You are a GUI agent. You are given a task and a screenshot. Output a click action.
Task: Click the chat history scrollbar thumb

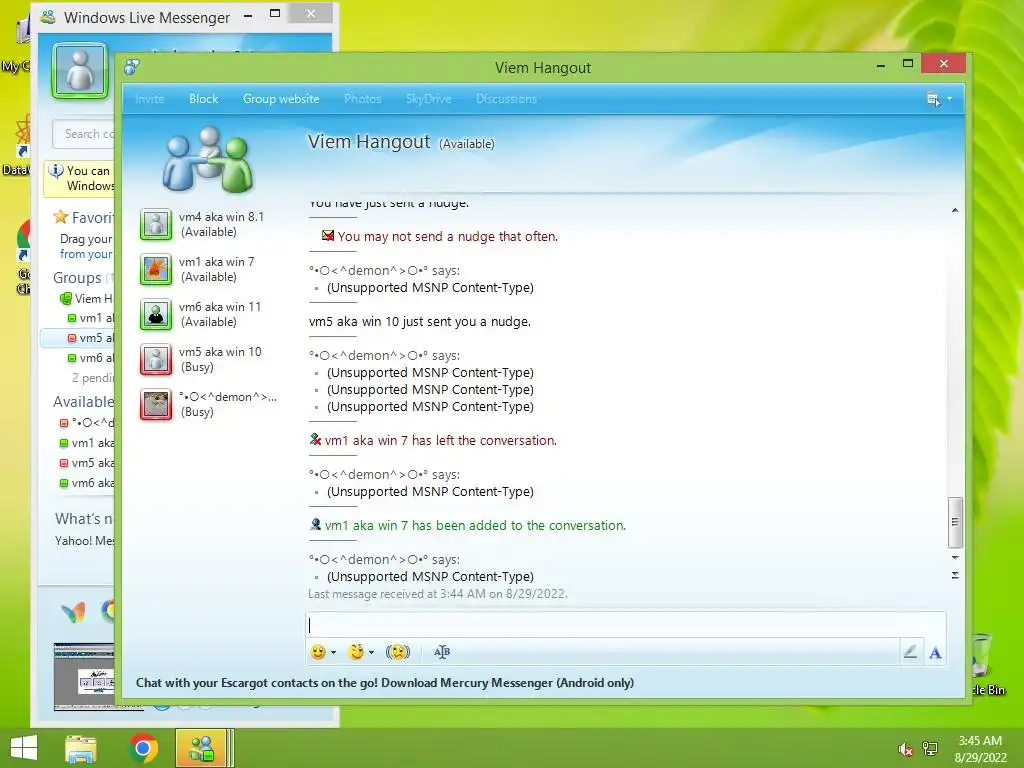[x=955, y=522]
